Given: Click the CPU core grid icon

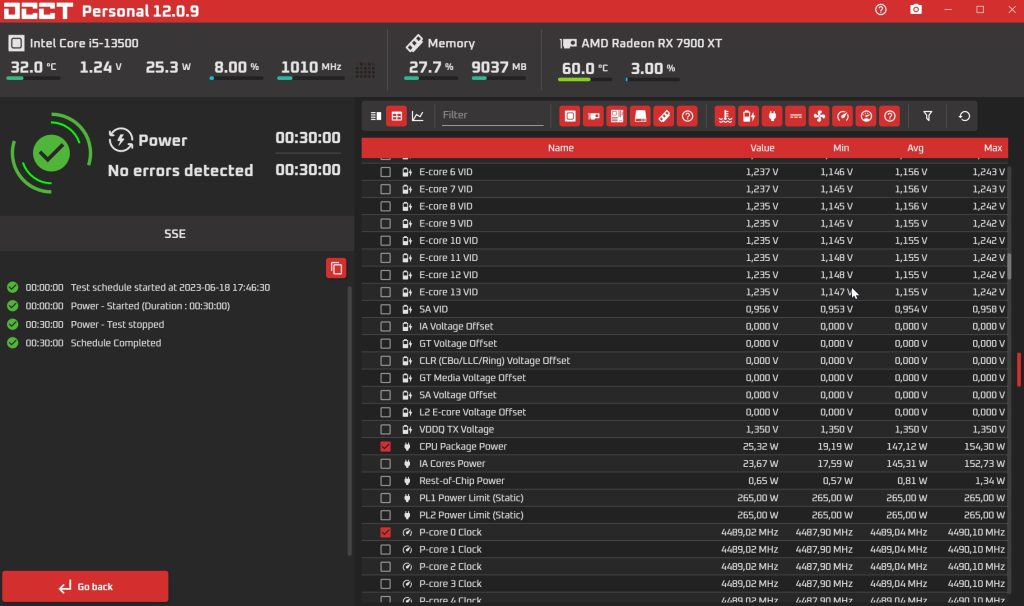Looking at the screenshot, I should (365, 70).
